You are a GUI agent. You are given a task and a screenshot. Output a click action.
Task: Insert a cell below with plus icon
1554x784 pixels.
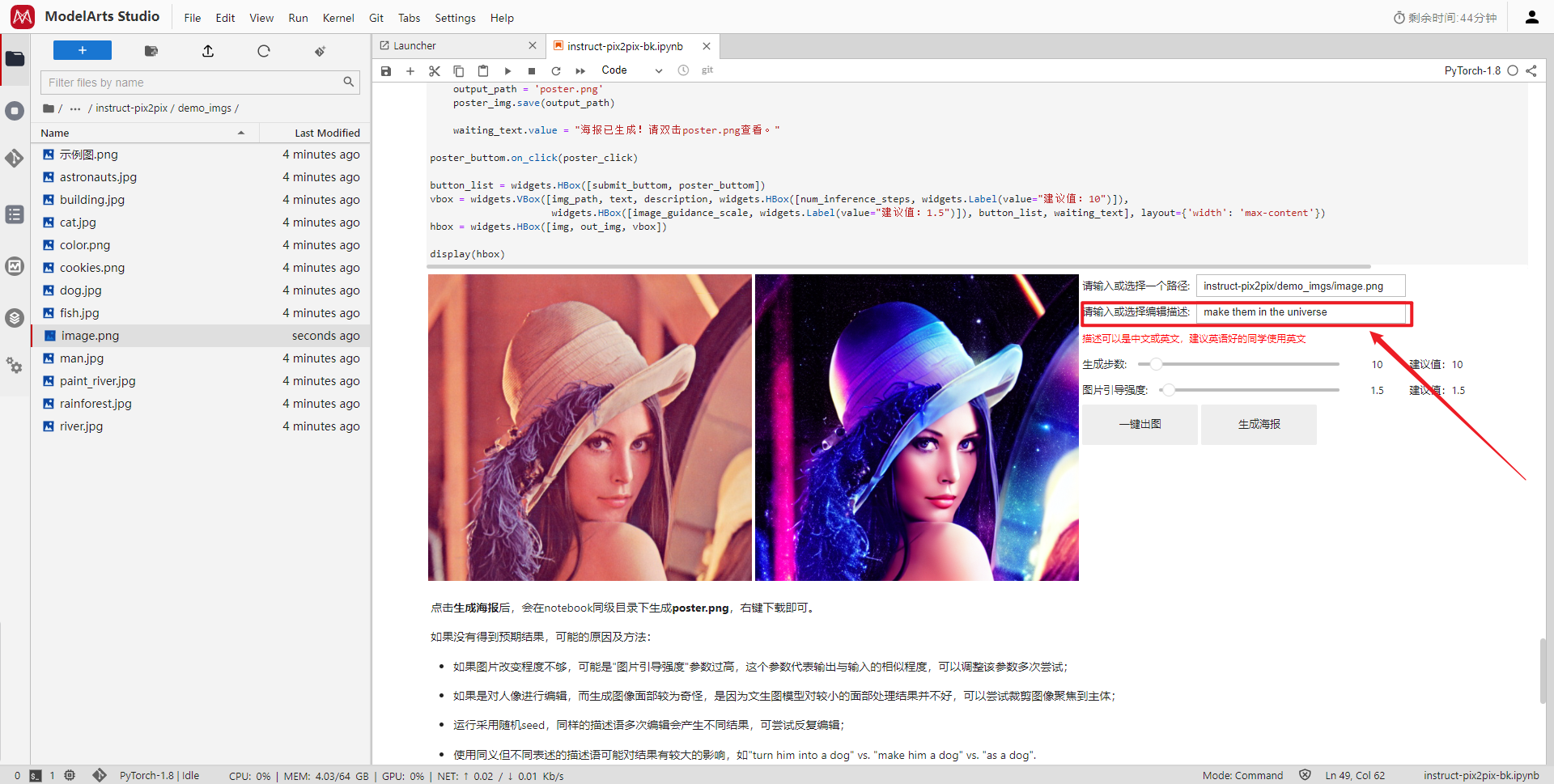[x=410, y=71]
